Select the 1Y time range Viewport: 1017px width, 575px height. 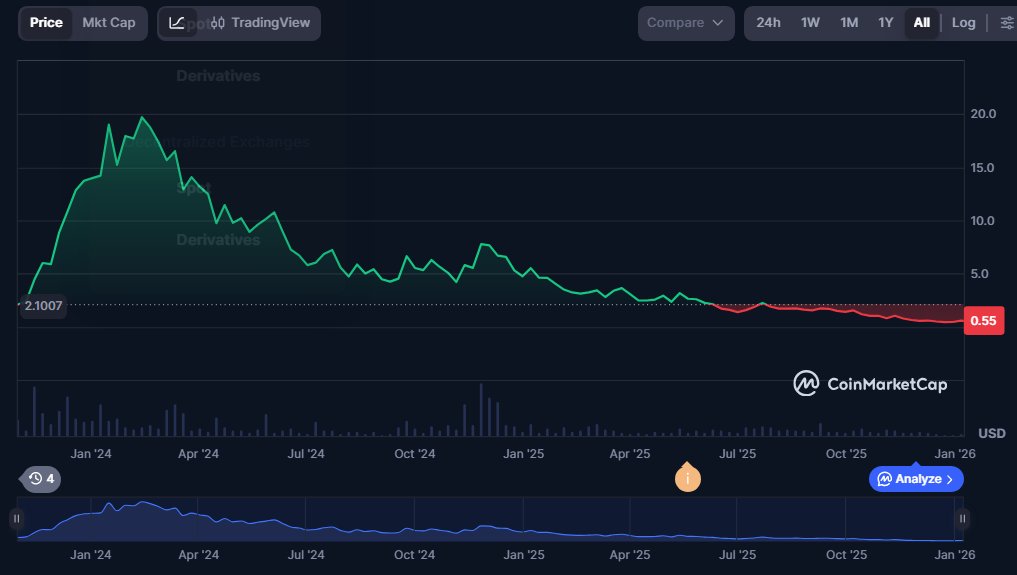tap(886, 23)
